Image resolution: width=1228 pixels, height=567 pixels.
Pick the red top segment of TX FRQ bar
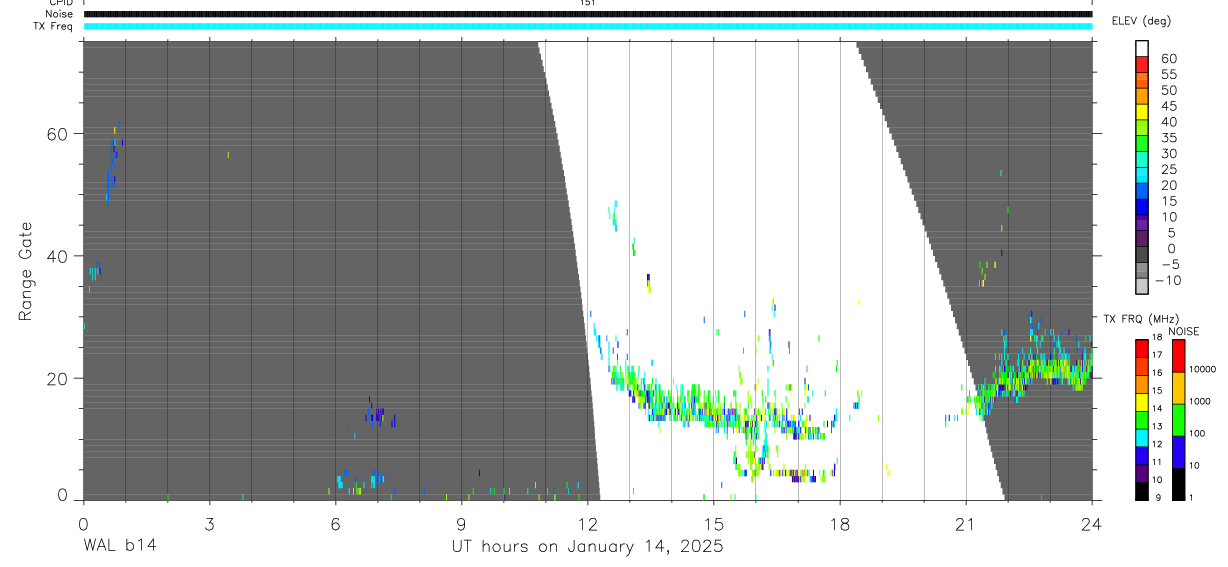coord(1141,348)
